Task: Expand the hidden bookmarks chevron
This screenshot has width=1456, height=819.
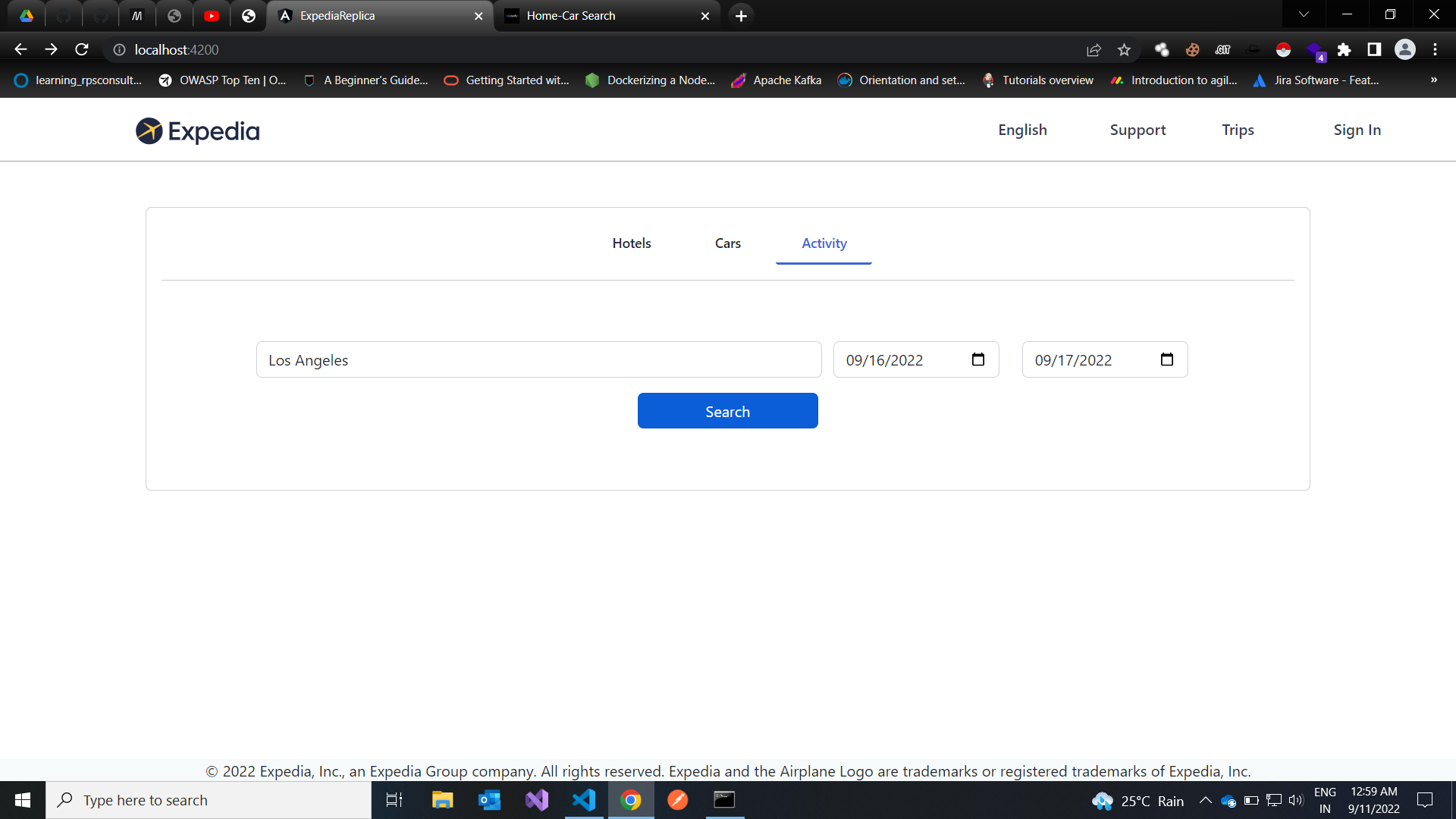Action: (1433, 80)
